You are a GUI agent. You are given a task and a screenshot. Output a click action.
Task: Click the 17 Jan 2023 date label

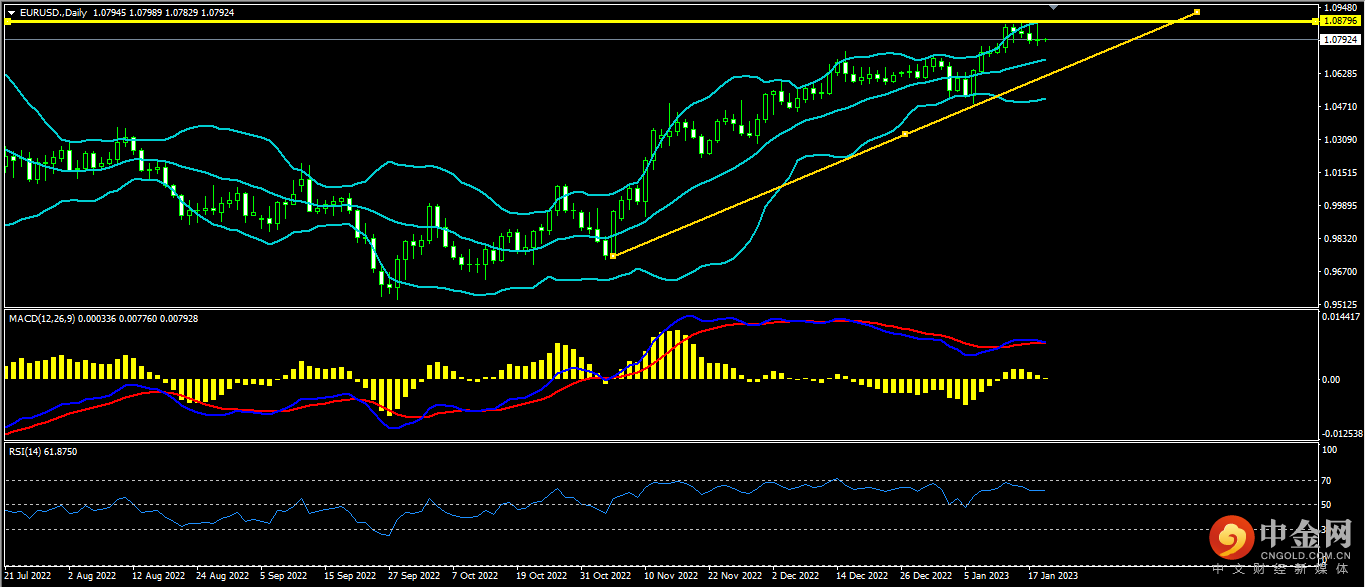coord(1054,576)
